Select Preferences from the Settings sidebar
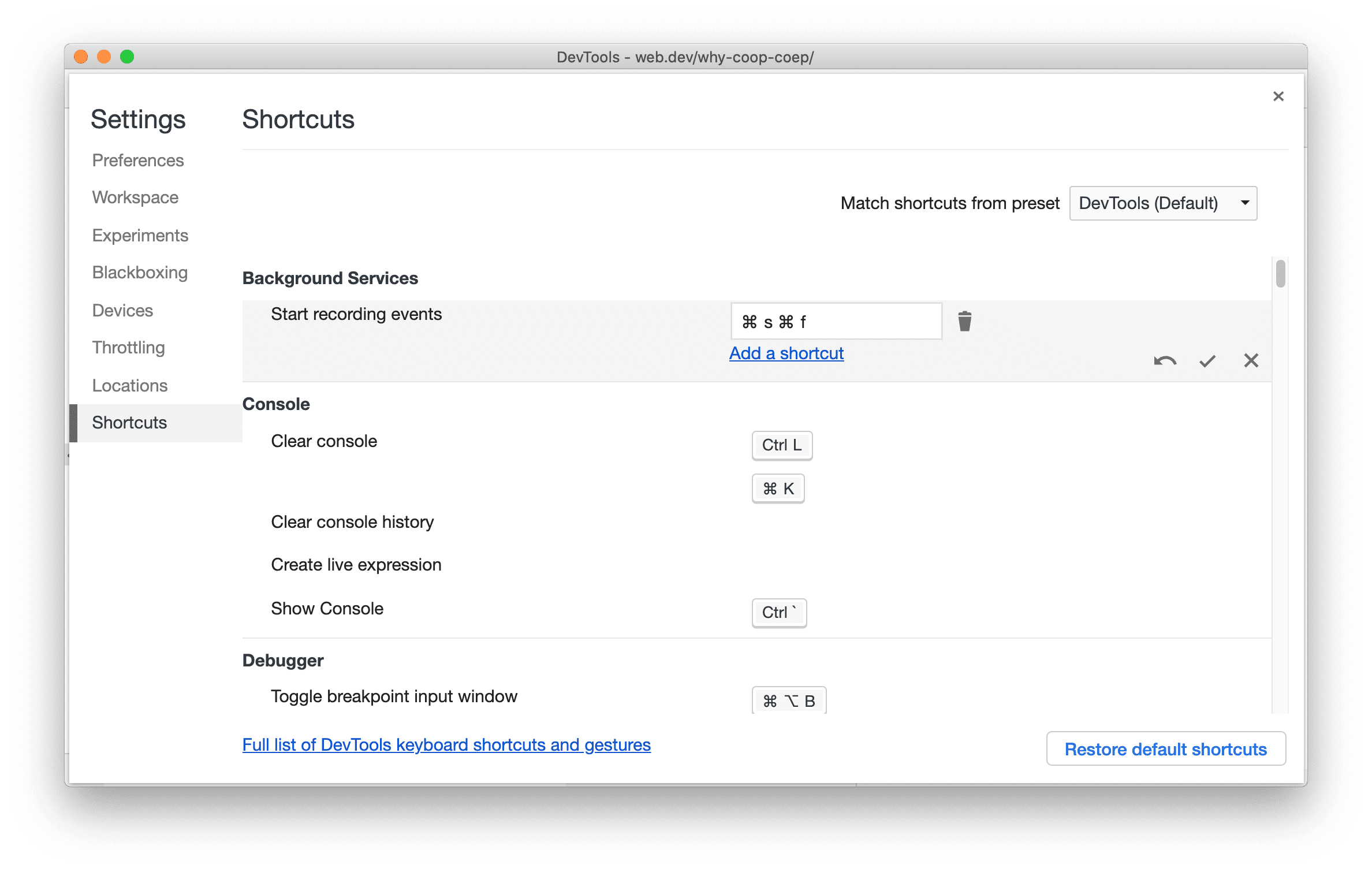Viewport: 1372px width, 872px height. [x=138, y=160]
